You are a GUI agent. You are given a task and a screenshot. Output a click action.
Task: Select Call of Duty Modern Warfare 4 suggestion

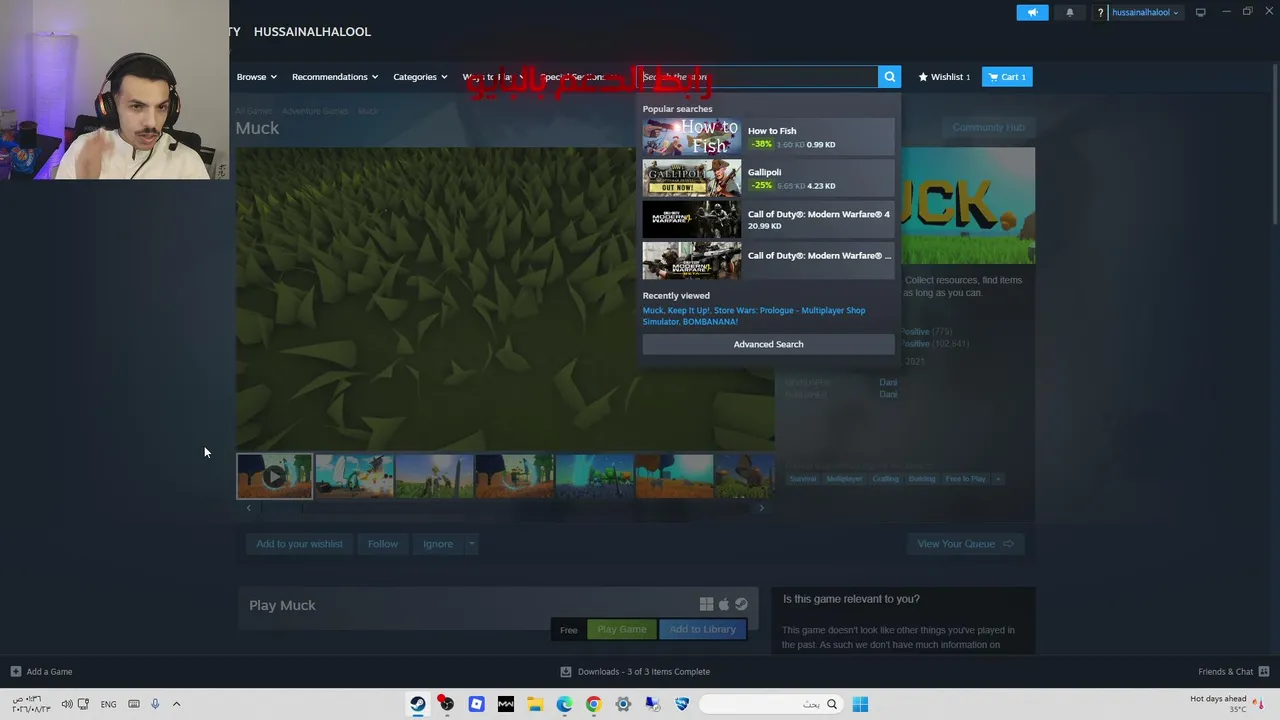[768, 219]
